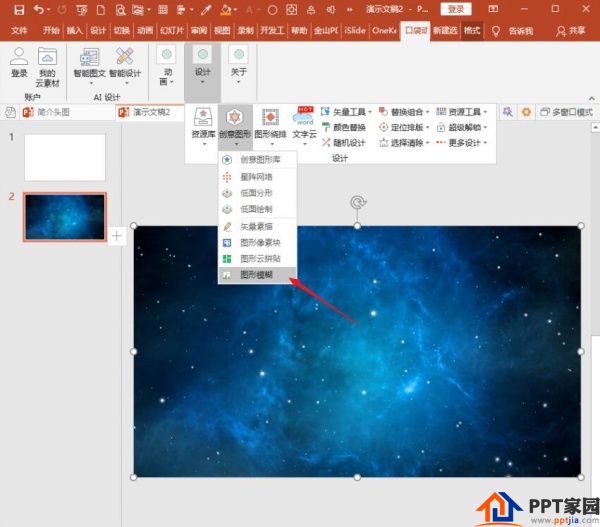This screenshot has width=600, height=527.
Task: Switch to the 简介头图 document tab
Action: 47,112
